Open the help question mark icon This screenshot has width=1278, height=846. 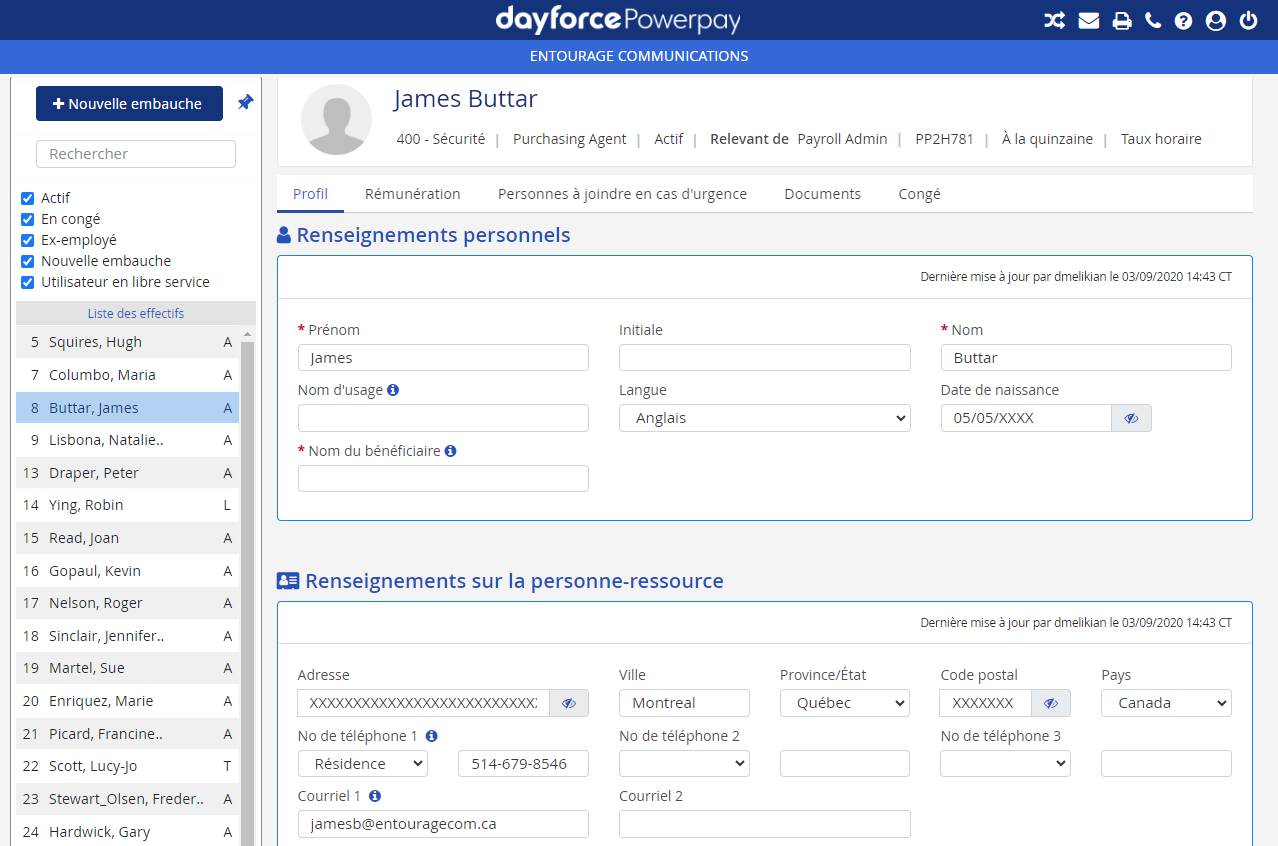pos(1183,20)
